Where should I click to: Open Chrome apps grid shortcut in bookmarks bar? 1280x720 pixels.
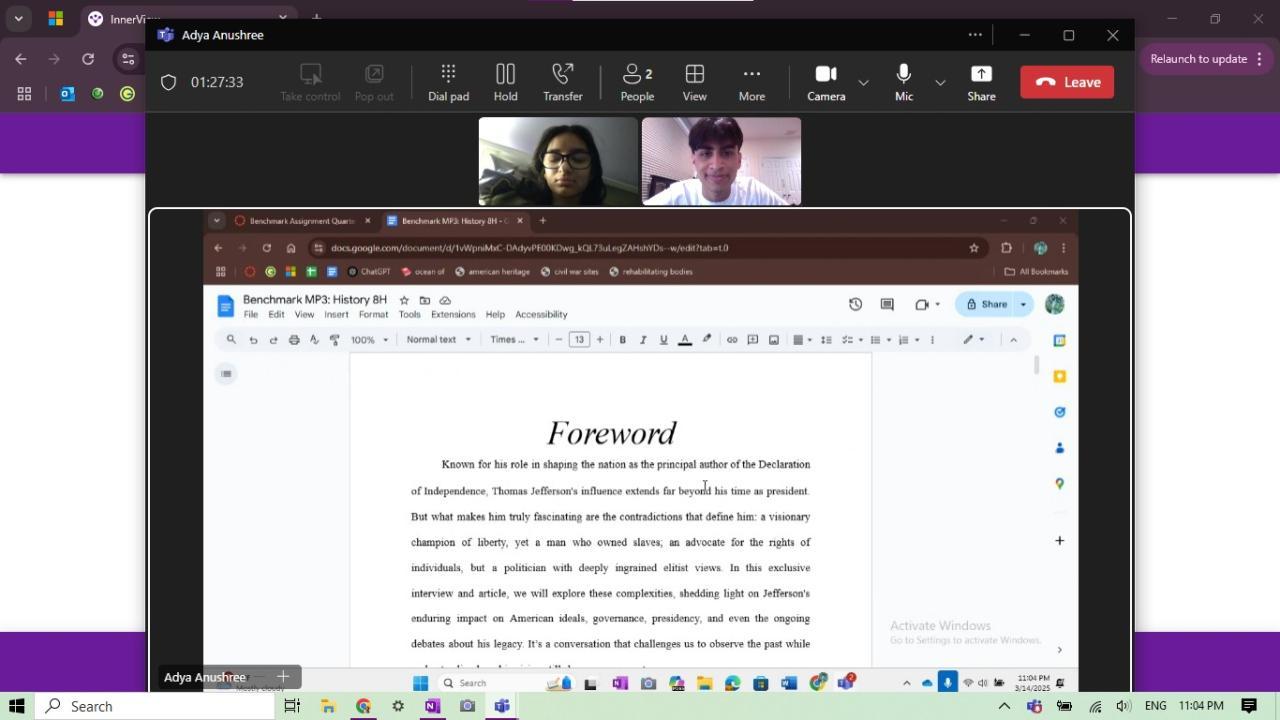click(24, 94)
